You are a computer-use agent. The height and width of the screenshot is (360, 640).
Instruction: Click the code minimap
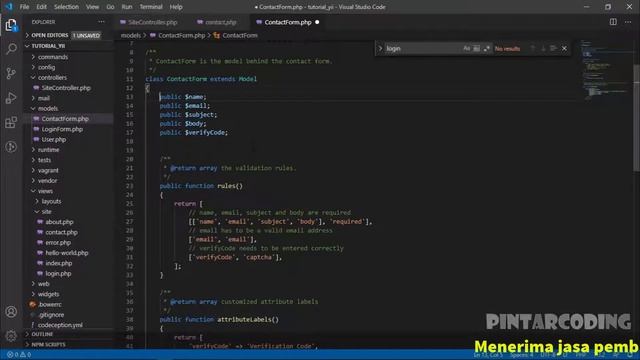pos(605,69)
